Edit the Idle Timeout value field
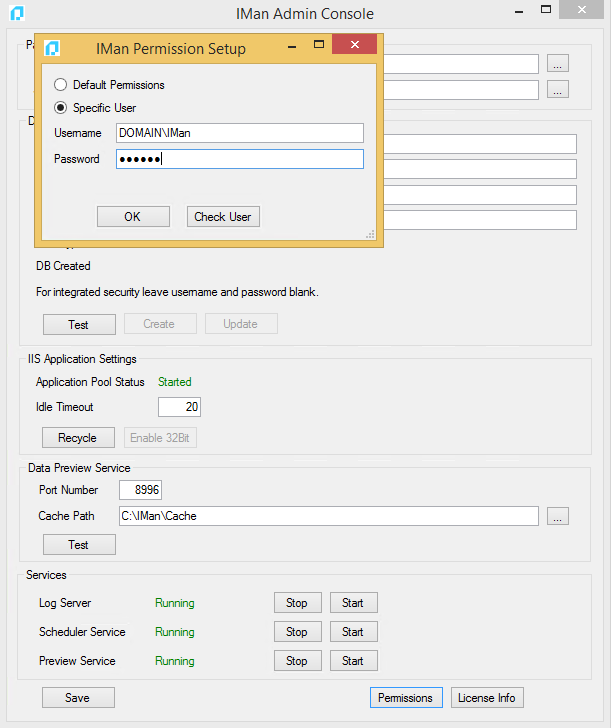 pos(180,407)
